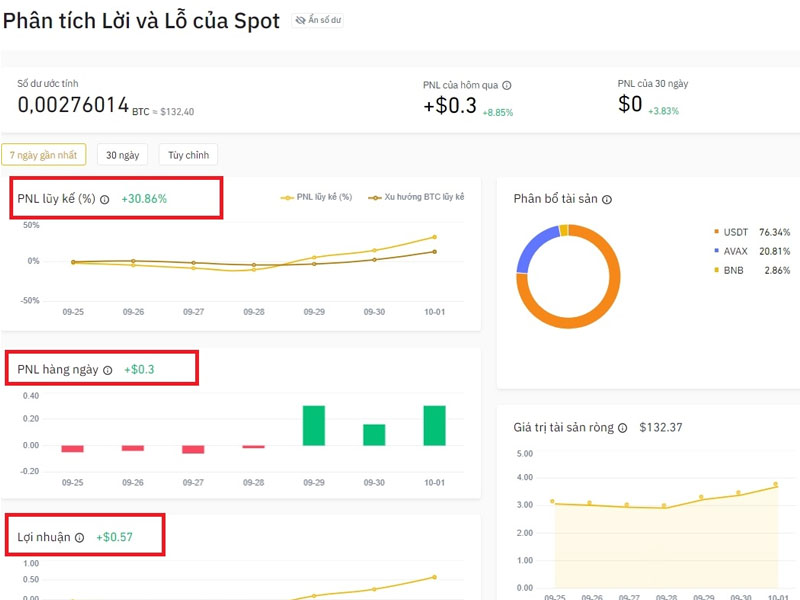Click the '20.81%' AVAX allocation value
The height and width of the screenshot is (600, 800).
(x=774, y=251)
